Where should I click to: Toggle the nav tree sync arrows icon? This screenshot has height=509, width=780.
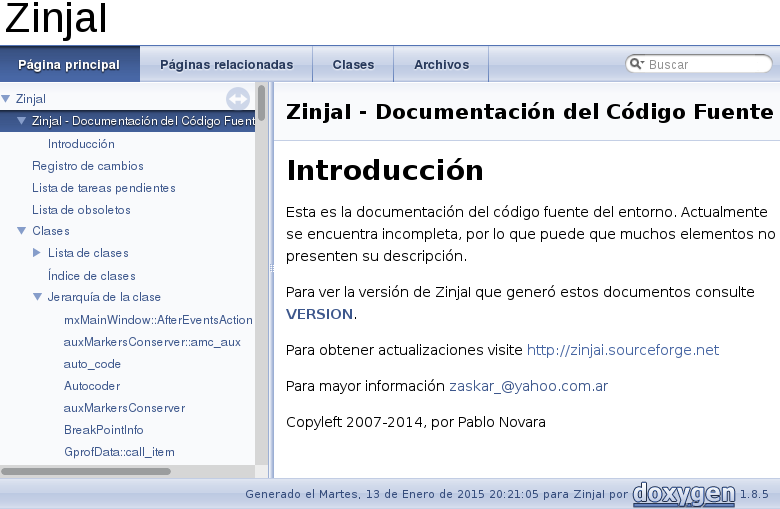(x=238, y=99)
